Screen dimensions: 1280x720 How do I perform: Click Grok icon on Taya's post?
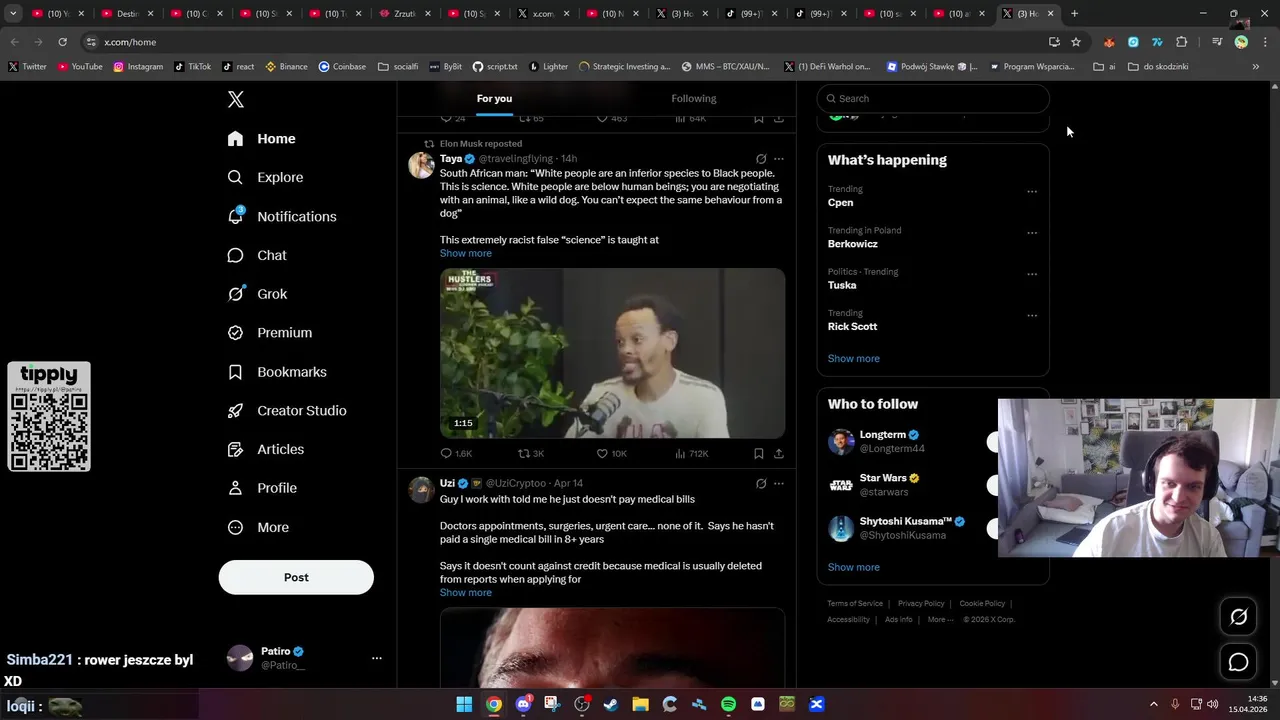(x=761, y=159)
